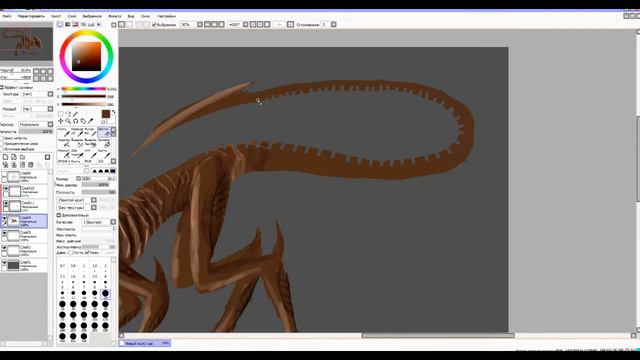The width and height of the screenshot is (640, 360).
Task: Click the transparent color toggle under swatch
Action: (104, 121)
